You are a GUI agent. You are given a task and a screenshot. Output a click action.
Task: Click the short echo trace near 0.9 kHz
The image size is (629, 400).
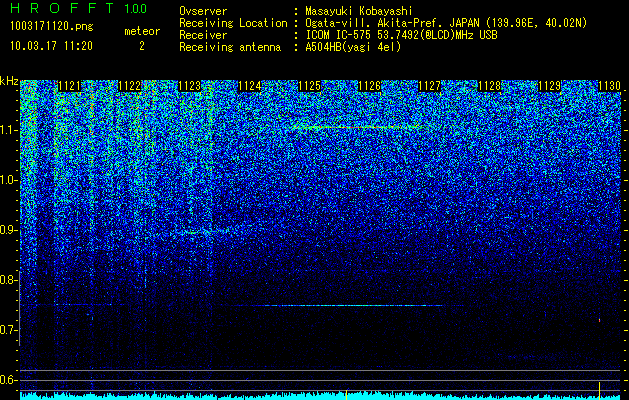[205, 231]
